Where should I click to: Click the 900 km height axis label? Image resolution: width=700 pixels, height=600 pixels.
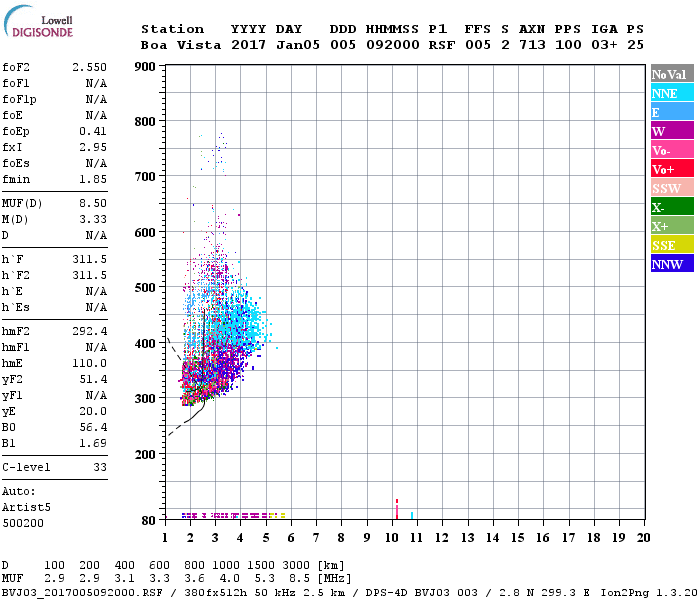pyautogui.click(x=145, y=67)
